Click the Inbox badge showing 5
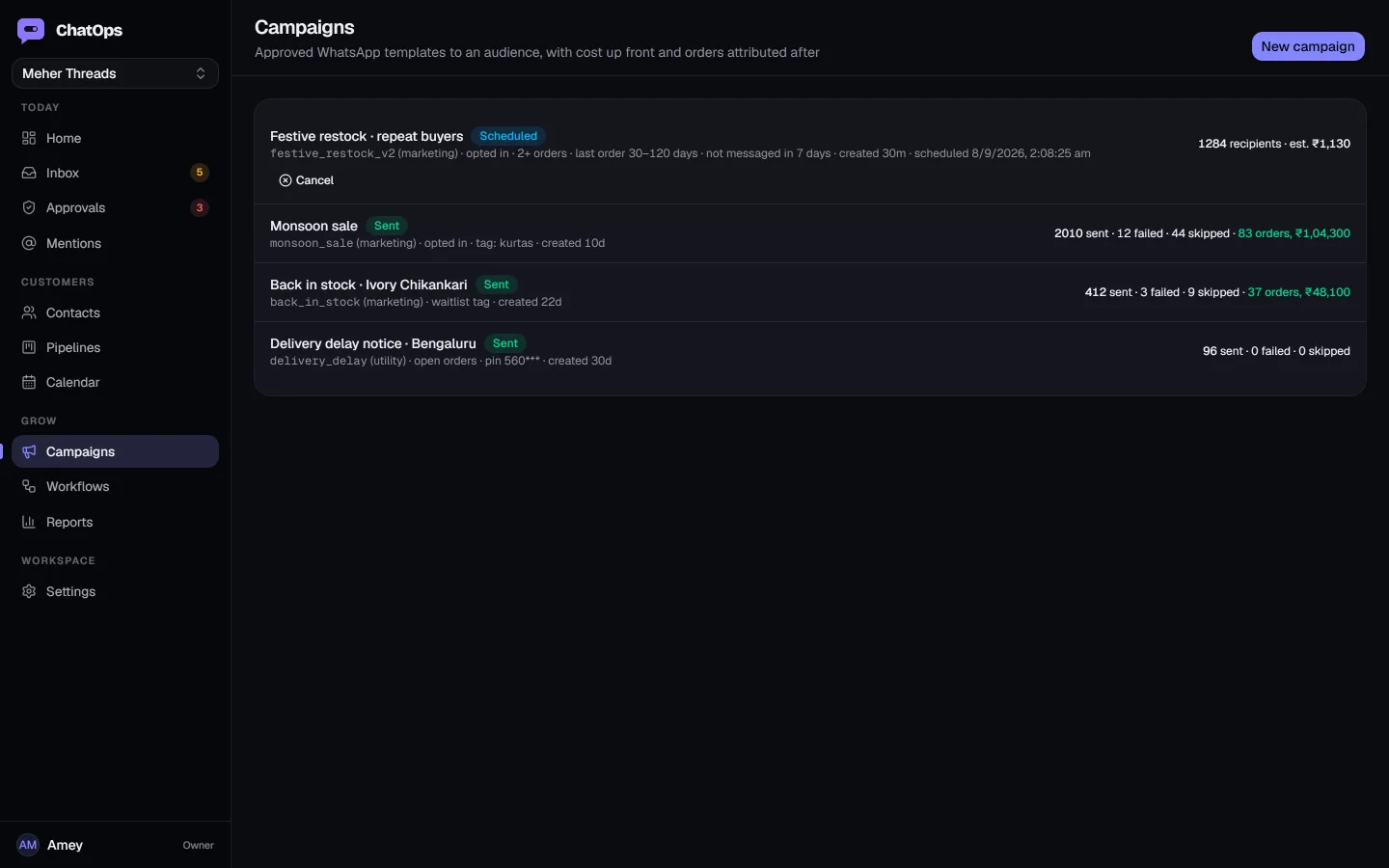 [200, 173]
